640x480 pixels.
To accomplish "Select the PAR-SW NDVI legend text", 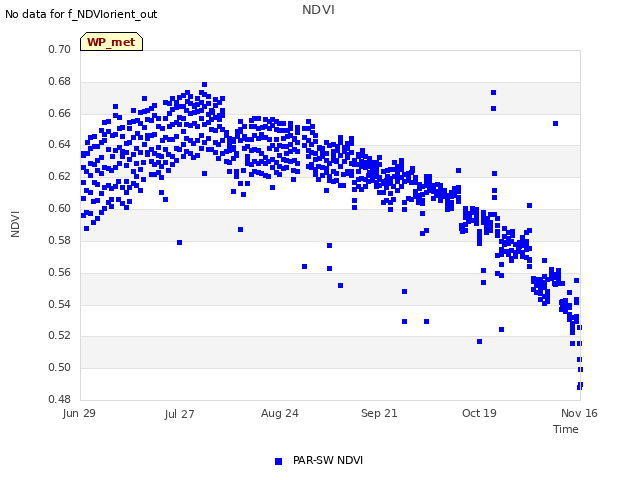I will click(x=328, y=460).
